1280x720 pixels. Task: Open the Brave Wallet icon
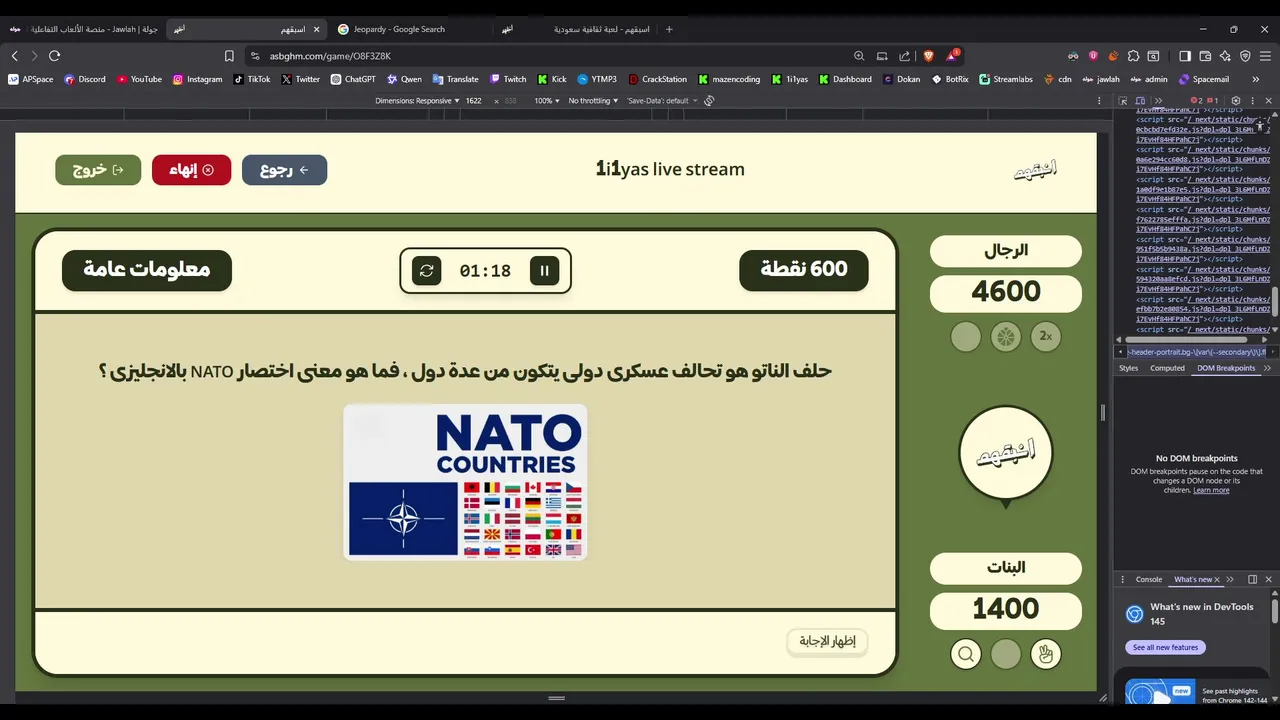pyautogui.click(x=1205, y=56)
